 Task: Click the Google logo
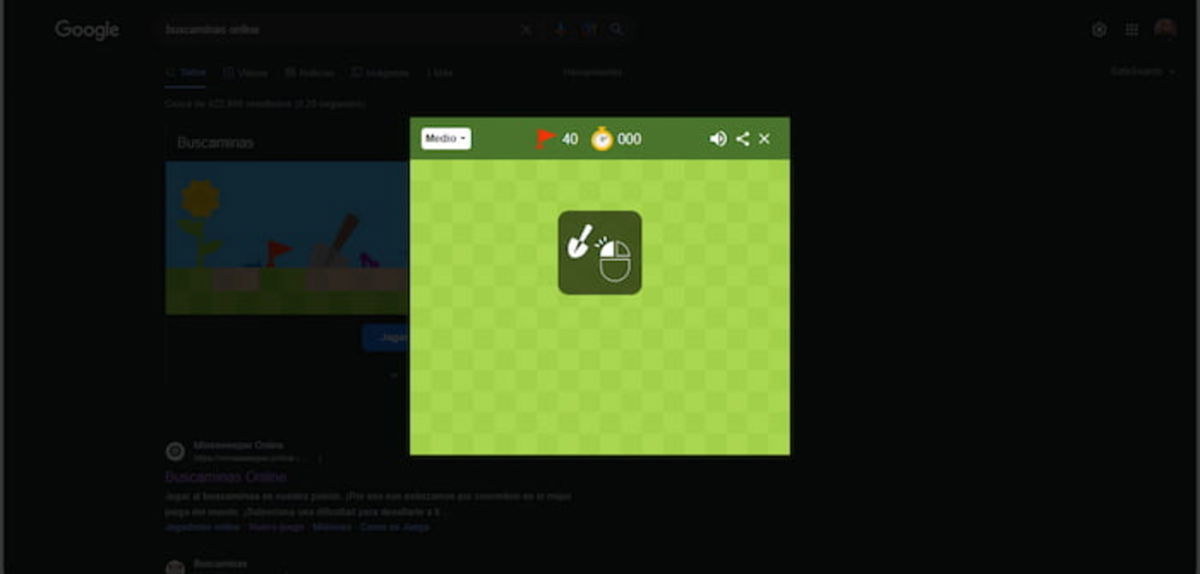click(x=87, y=30)
